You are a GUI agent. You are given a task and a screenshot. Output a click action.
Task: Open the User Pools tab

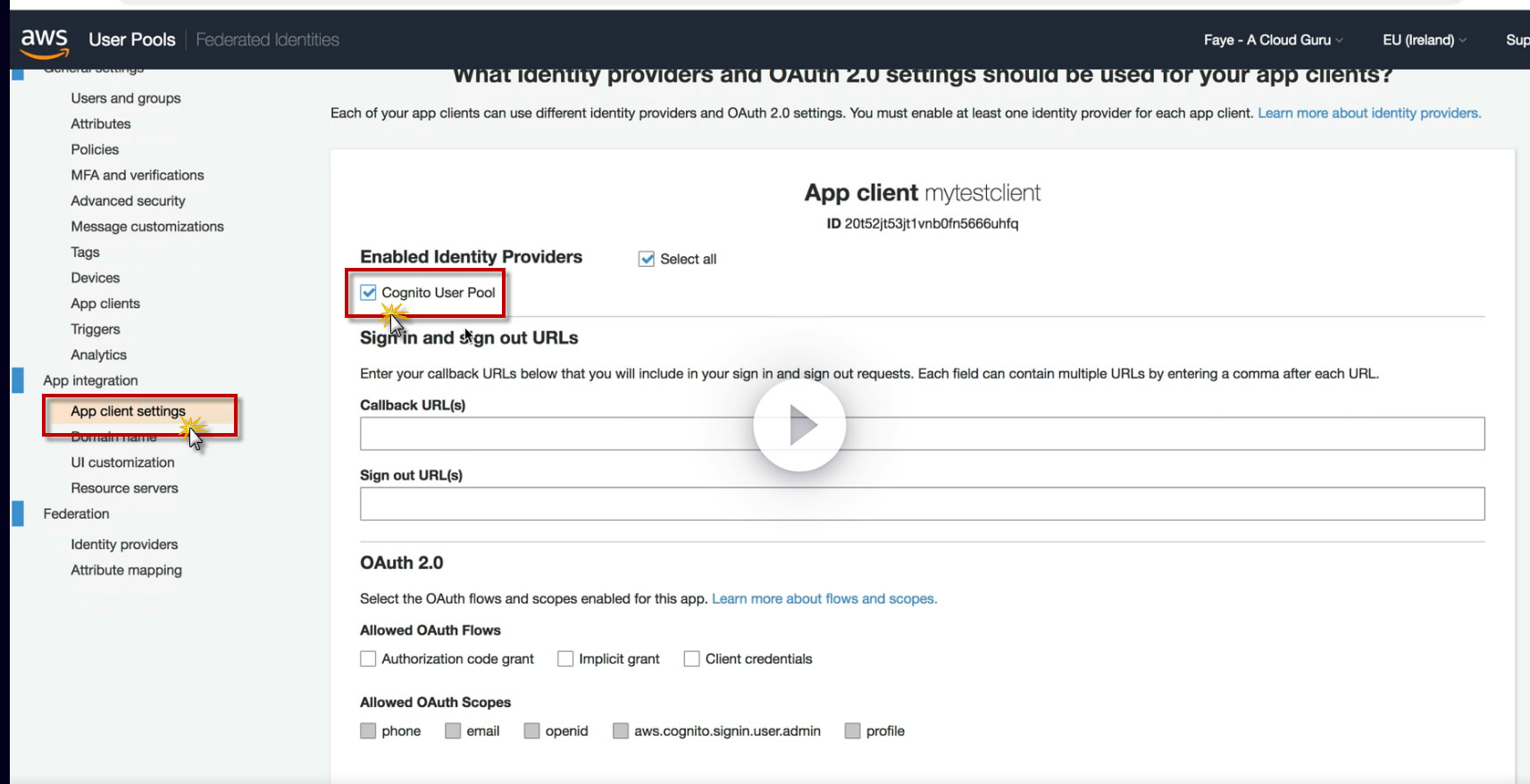[132, 39]
